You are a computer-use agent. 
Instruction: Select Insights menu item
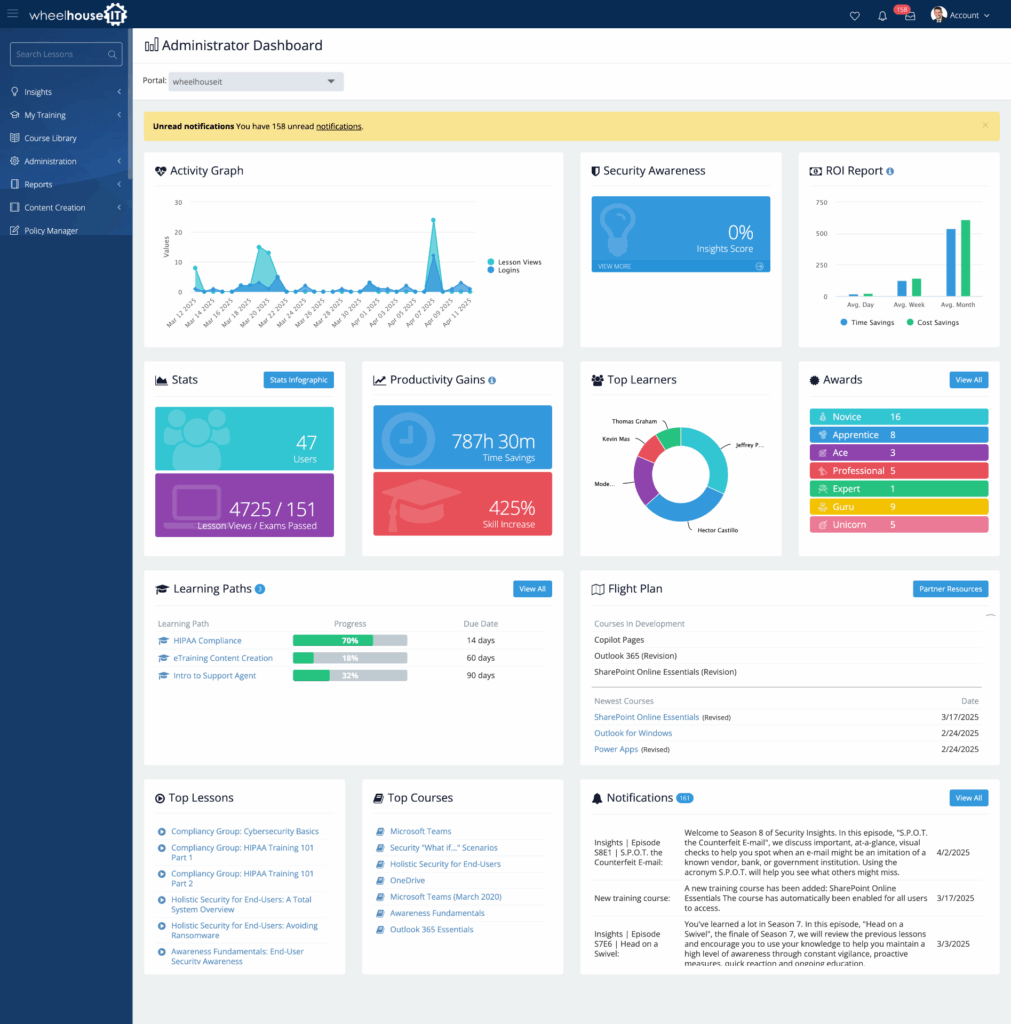click(x=38, y=92)
